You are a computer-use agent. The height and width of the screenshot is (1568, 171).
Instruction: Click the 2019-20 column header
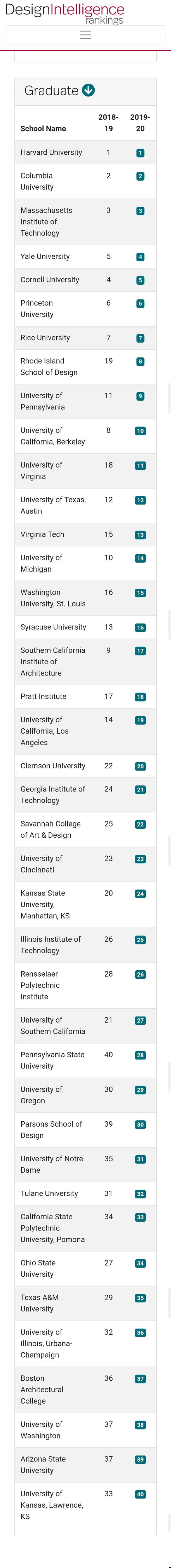pyautogui.click(x=140, y=122)
